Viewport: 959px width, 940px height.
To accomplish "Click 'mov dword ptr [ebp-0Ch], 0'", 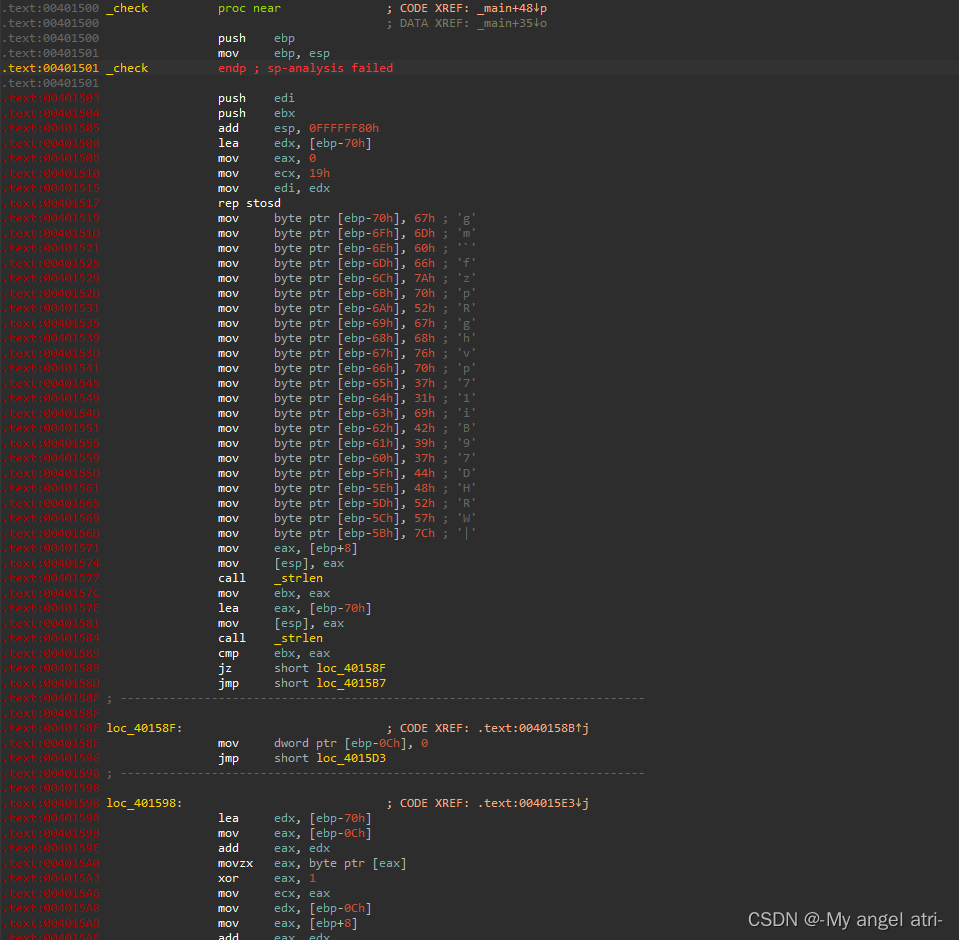I will [323, 743].
